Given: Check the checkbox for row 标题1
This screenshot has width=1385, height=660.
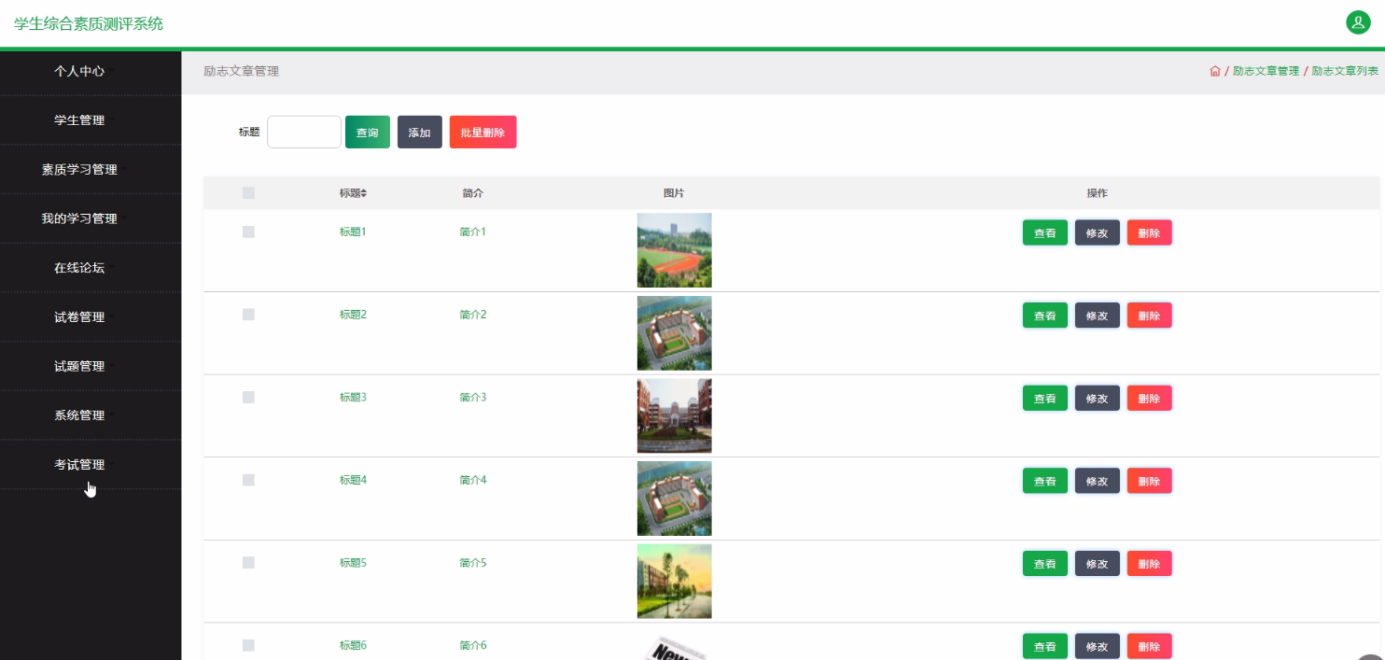Looking at the screenshot, I should pyautogui.click(x=249, y=232).
